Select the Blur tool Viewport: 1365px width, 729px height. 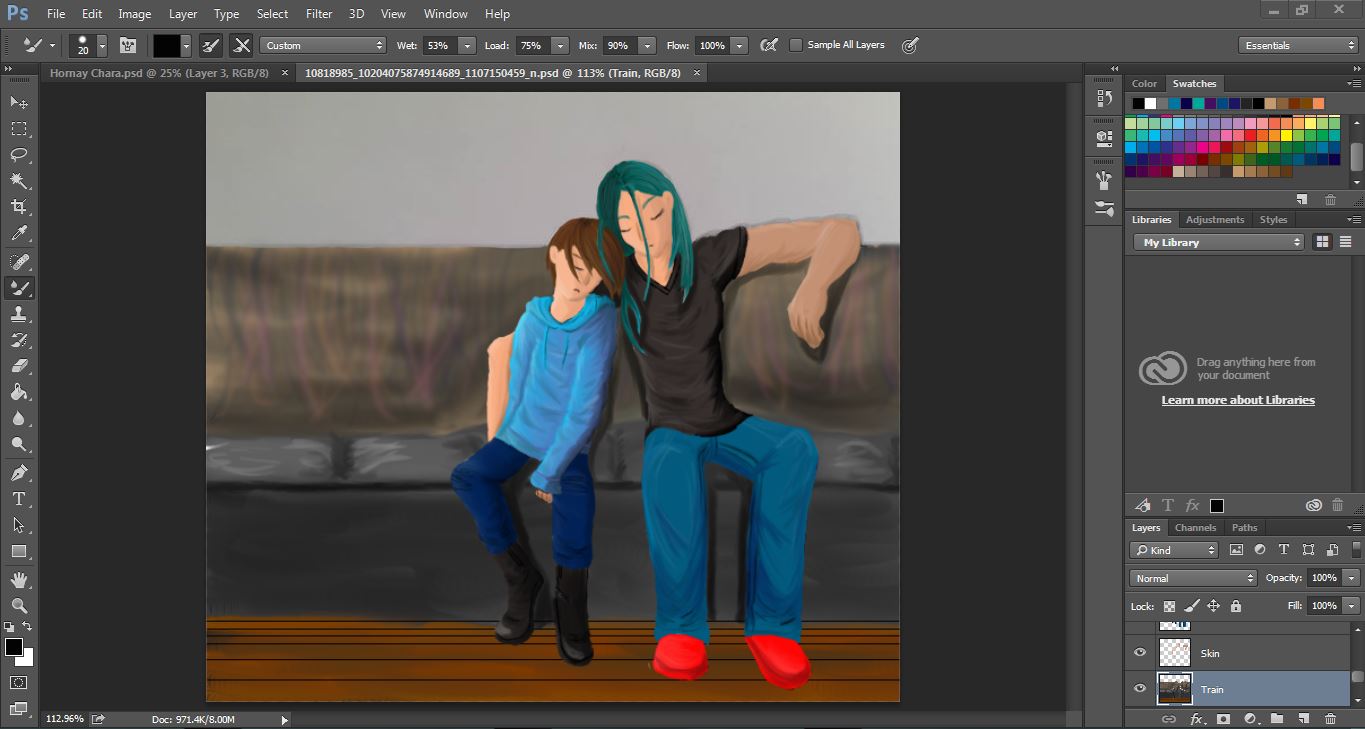tap(19, 419)
